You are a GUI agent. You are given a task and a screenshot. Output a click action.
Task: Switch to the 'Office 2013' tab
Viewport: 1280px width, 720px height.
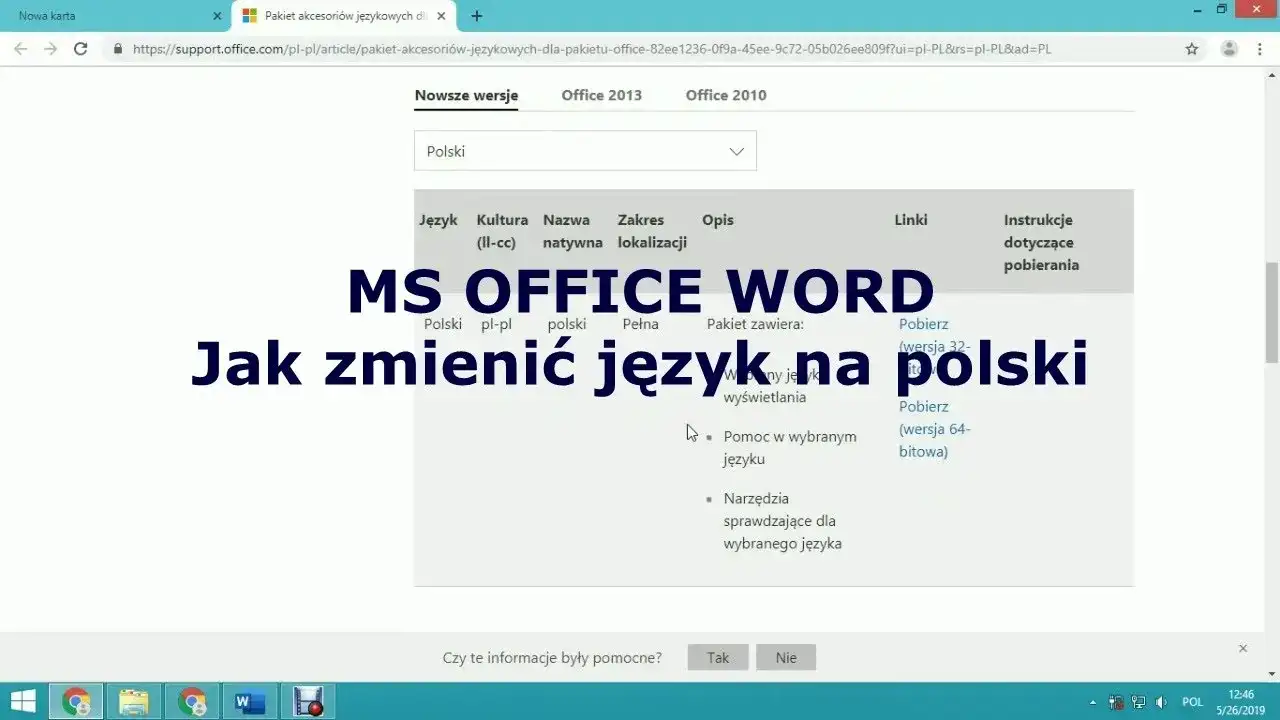(601, 95)
